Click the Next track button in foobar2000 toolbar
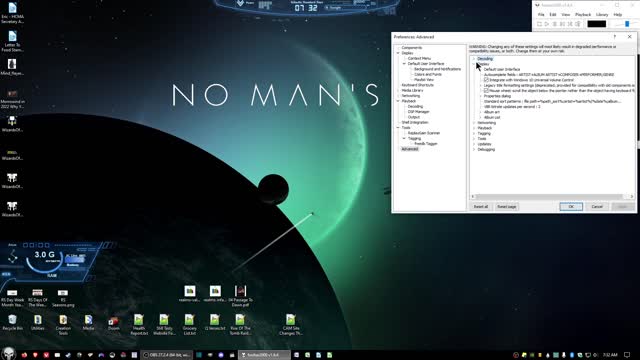The height and width of the screenshot is (360, 640). pos(570,24)
